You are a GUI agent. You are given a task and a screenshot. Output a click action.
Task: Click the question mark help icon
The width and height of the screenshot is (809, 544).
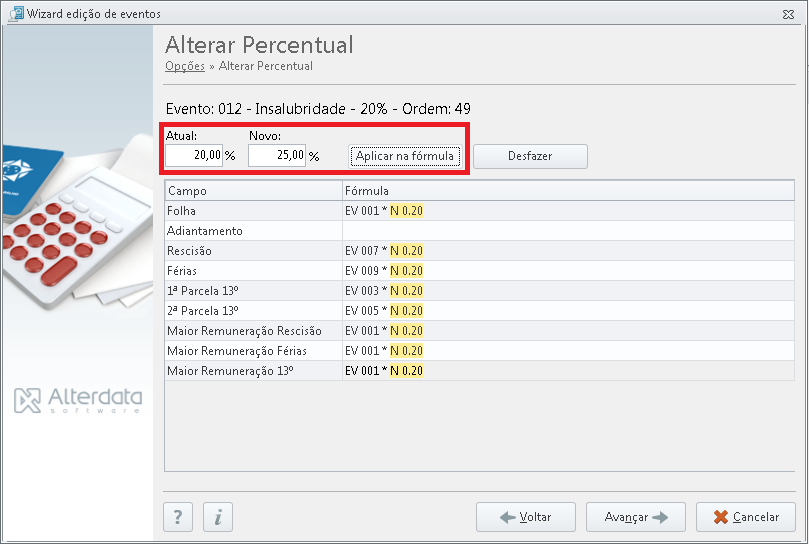[178, 517]
